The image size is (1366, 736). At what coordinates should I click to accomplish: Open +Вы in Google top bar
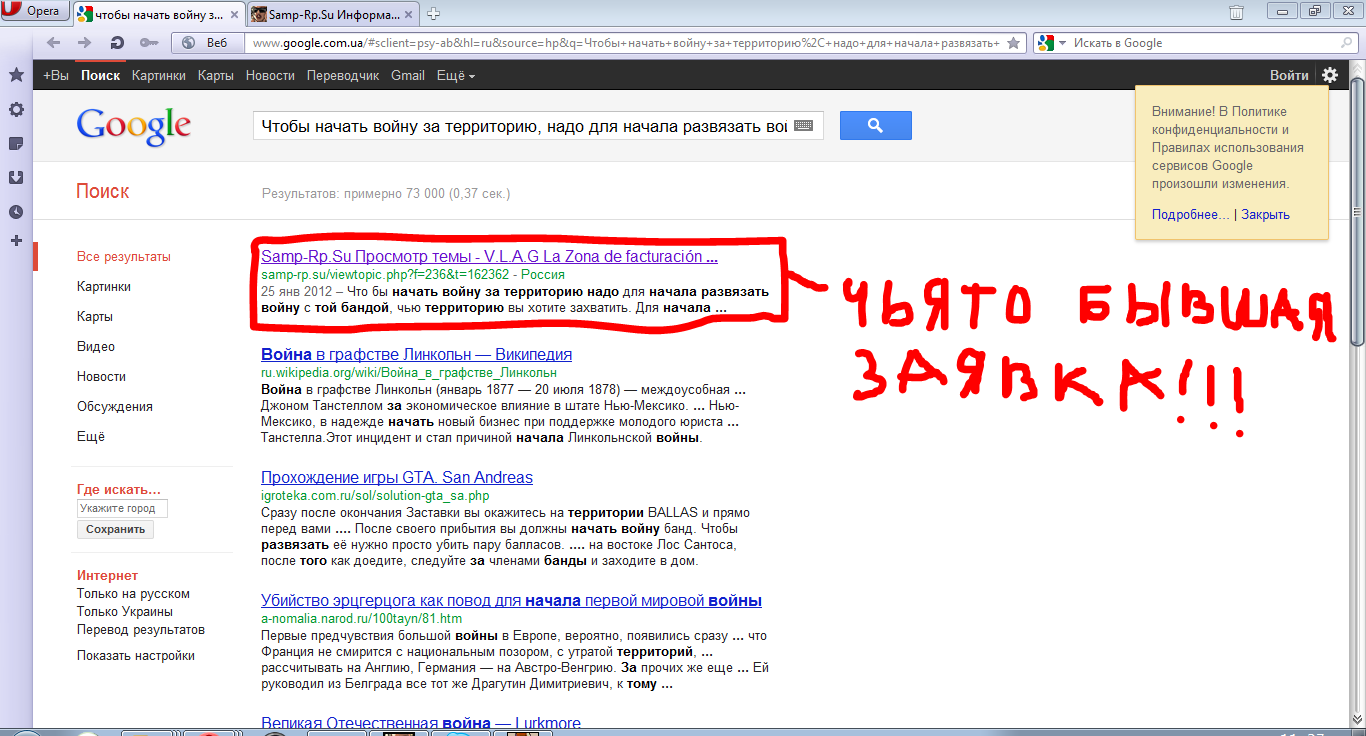coord(56,75)
